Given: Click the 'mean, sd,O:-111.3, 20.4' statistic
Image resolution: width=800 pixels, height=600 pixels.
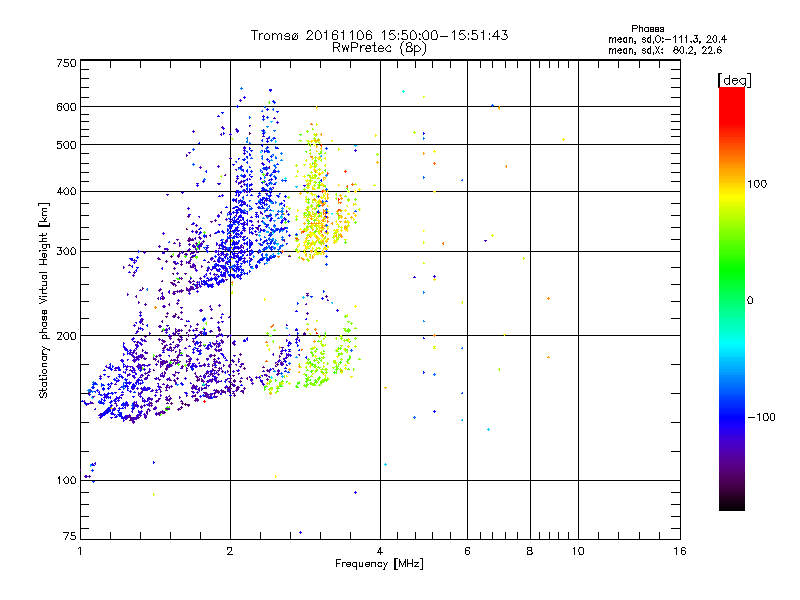Looking at the screenshot, I should point(667,39).
